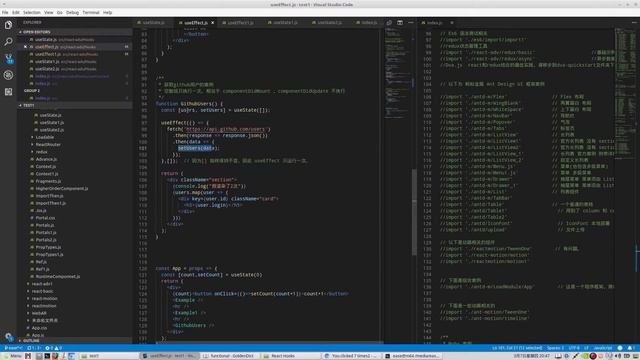Change language mode JavaScript in status bar
Screen dimensions: 640x360
pyautogui.click(x=602, y=348)
